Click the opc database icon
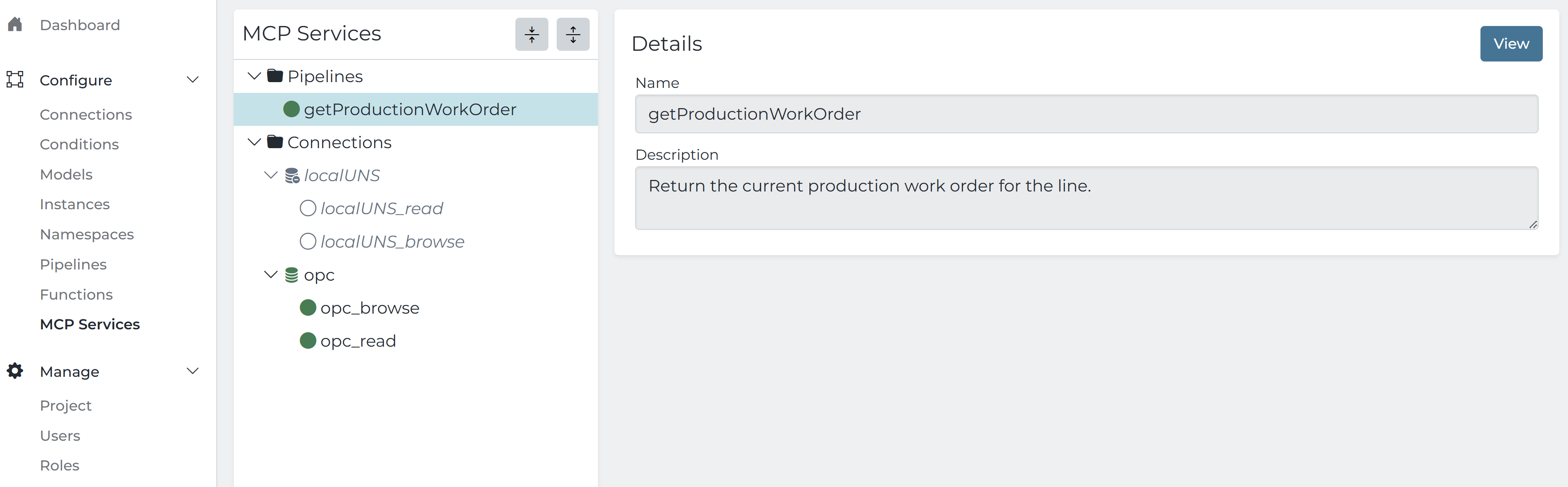The image size is (1568, 487). (x=292, y=275)
